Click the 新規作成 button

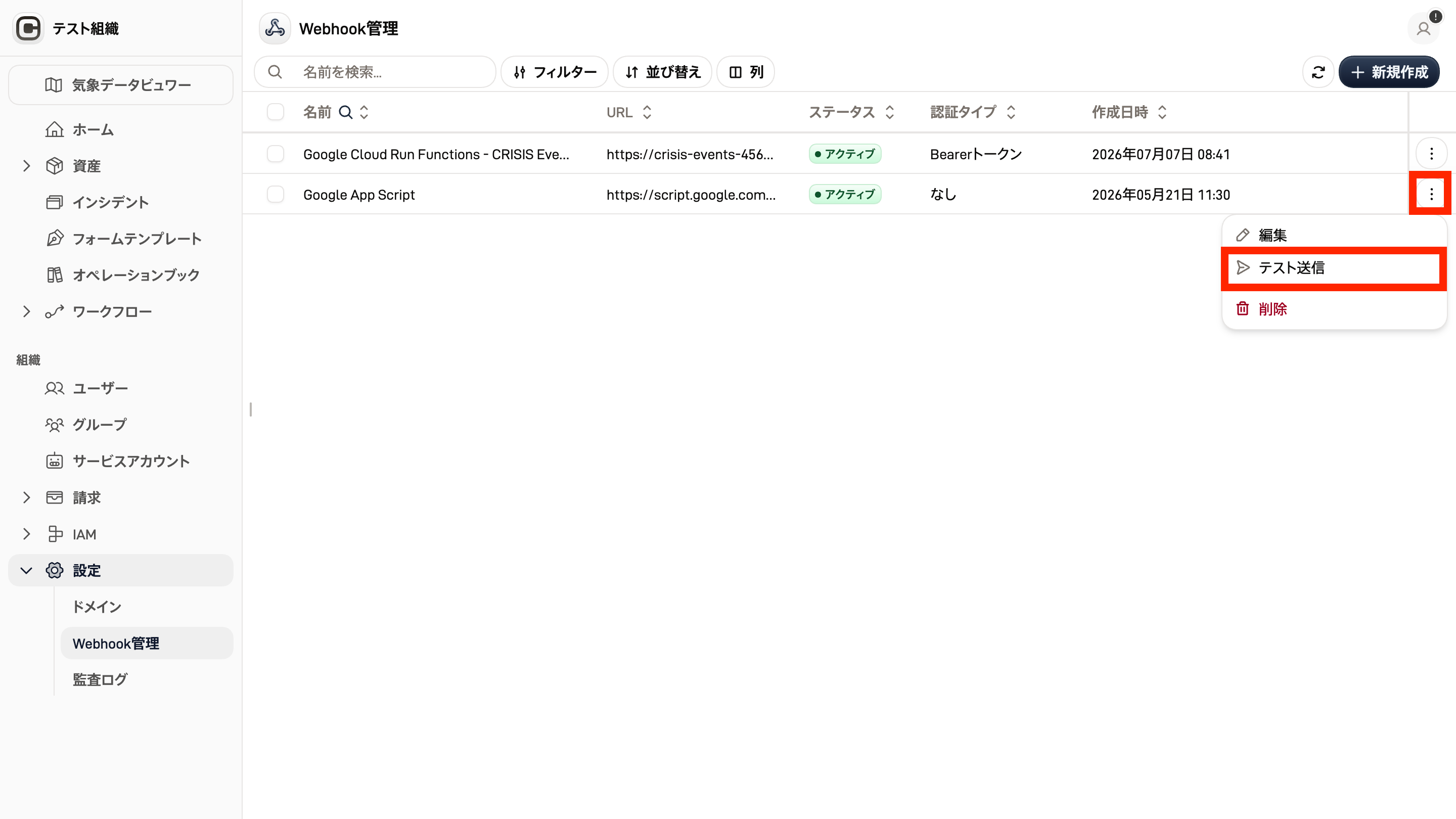[x=1389, y=72]
